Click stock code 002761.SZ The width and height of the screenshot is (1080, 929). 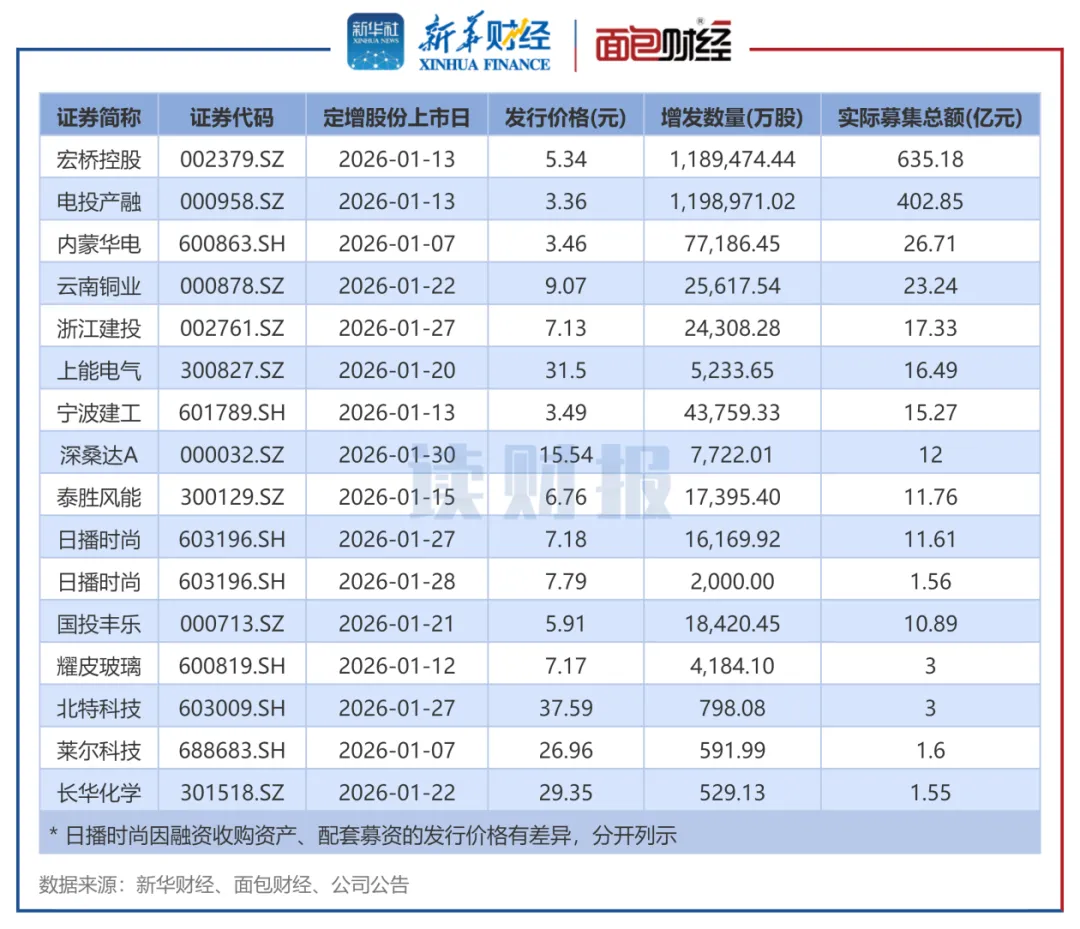[x=231, y=328]
